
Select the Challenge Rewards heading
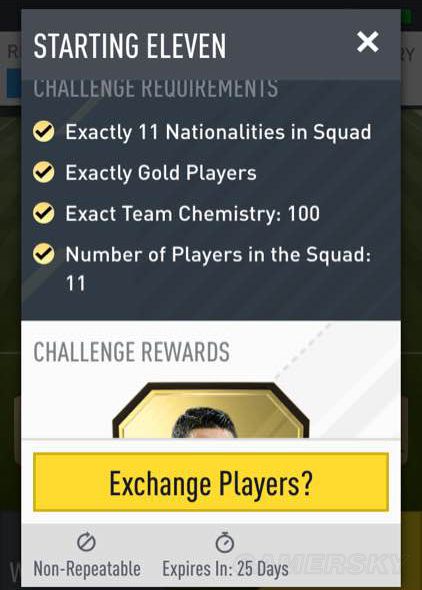(x=132, y=352)
